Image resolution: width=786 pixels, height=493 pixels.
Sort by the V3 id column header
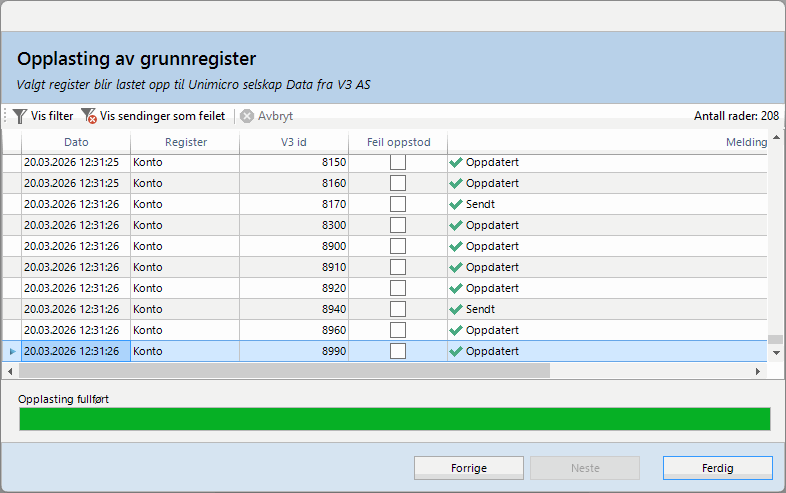(294, 142)
